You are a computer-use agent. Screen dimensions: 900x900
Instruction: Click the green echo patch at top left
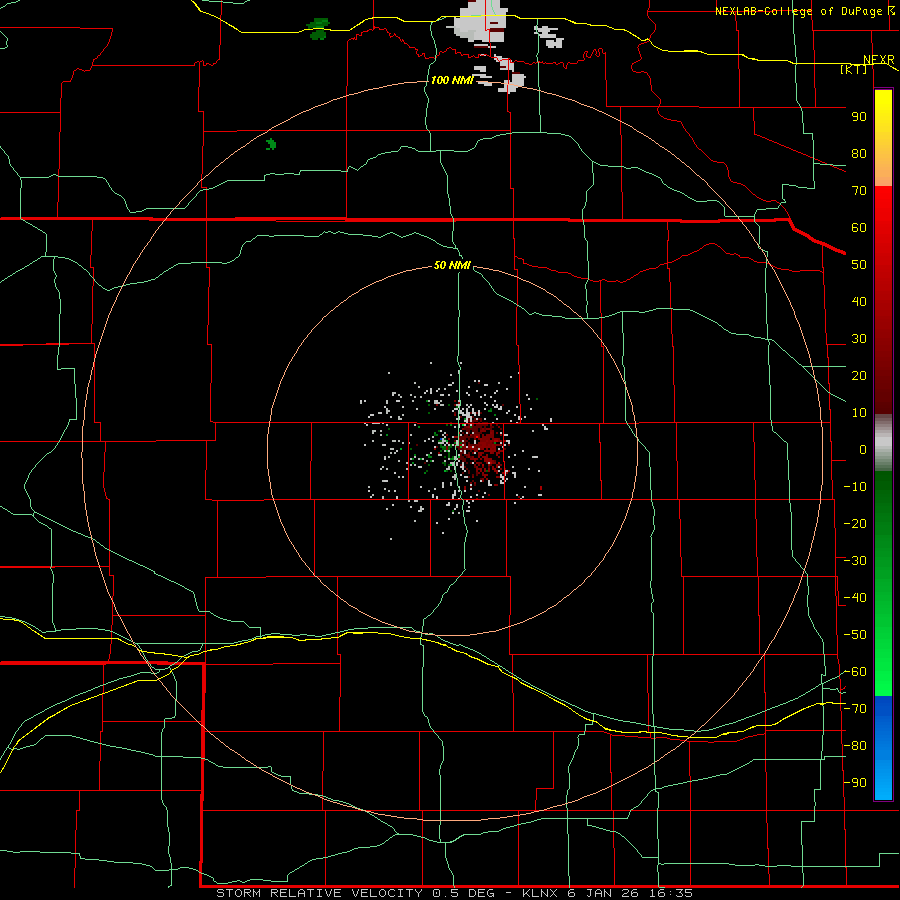(318, 29)
